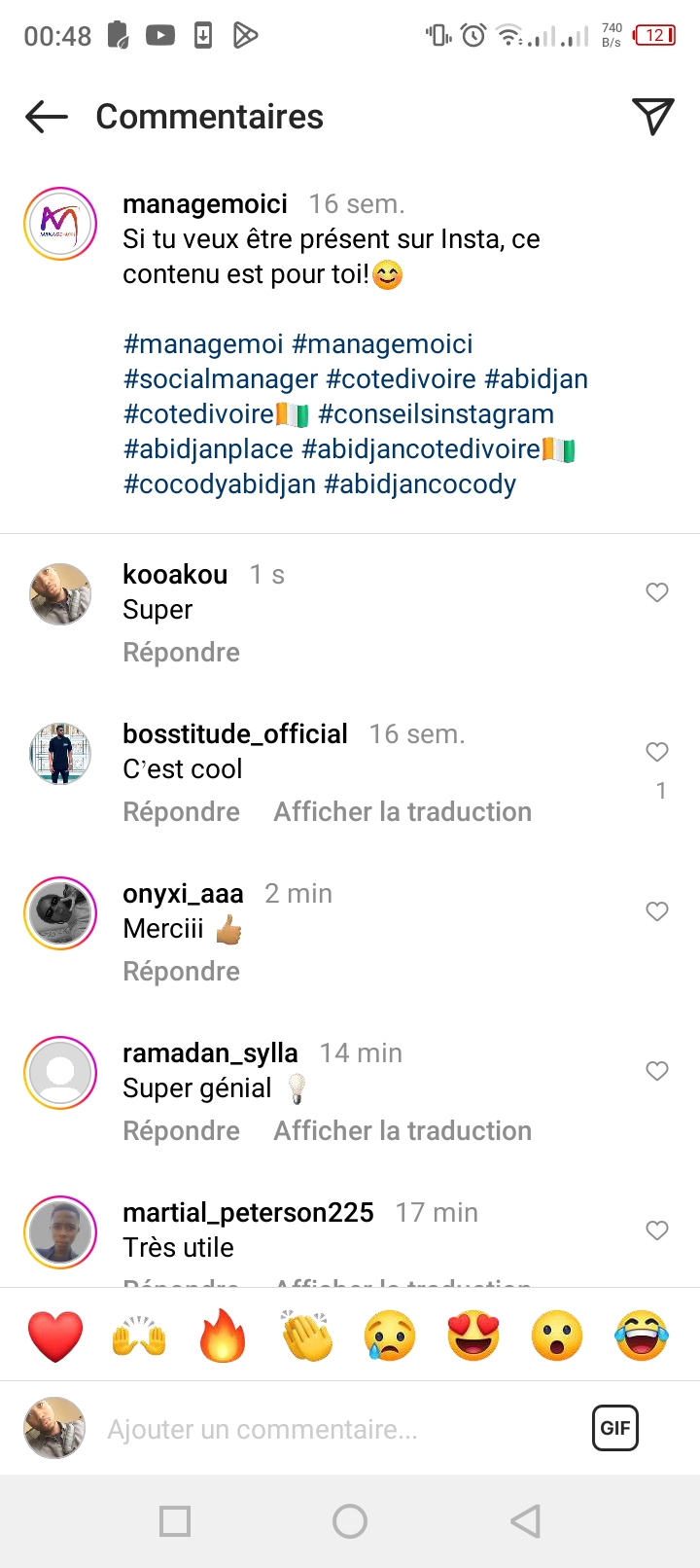Tap the paper plane share icon

tap(652, 117)
